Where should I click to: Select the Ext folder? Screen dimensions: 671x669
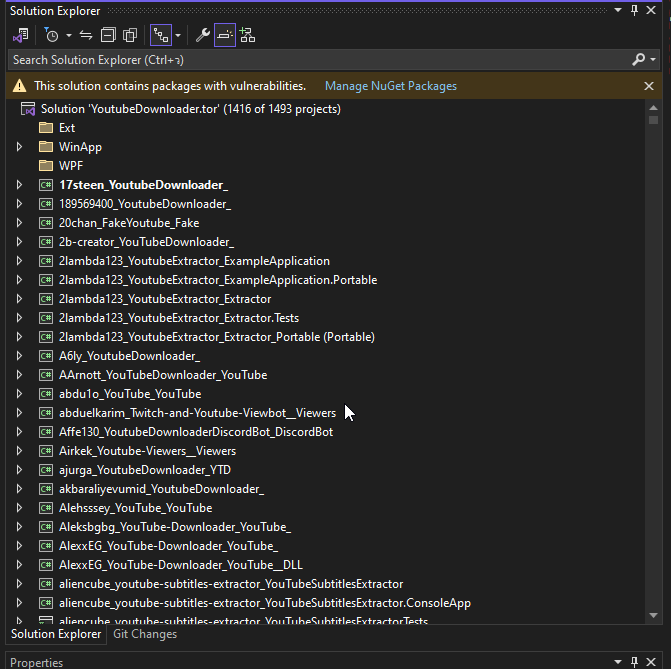pyautogui.click(x=67, y=128)
